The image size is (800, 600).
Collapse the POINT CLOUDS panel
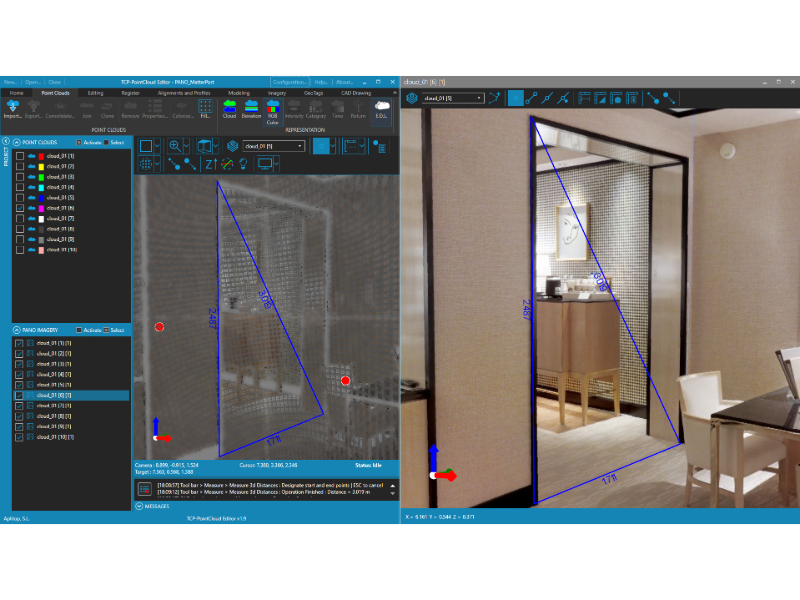tap(17, 142)
